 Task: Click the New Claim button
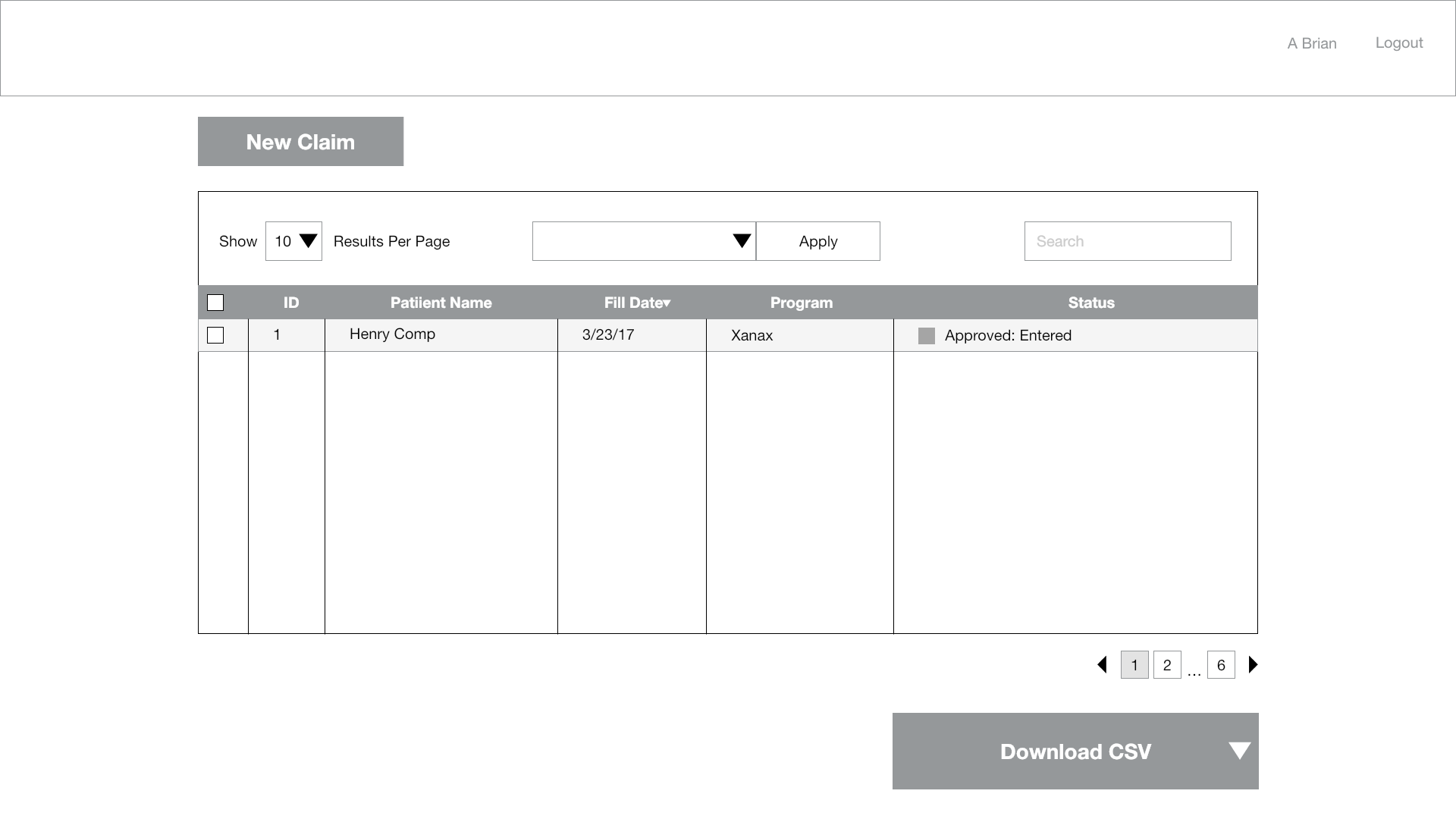[300, 142]
